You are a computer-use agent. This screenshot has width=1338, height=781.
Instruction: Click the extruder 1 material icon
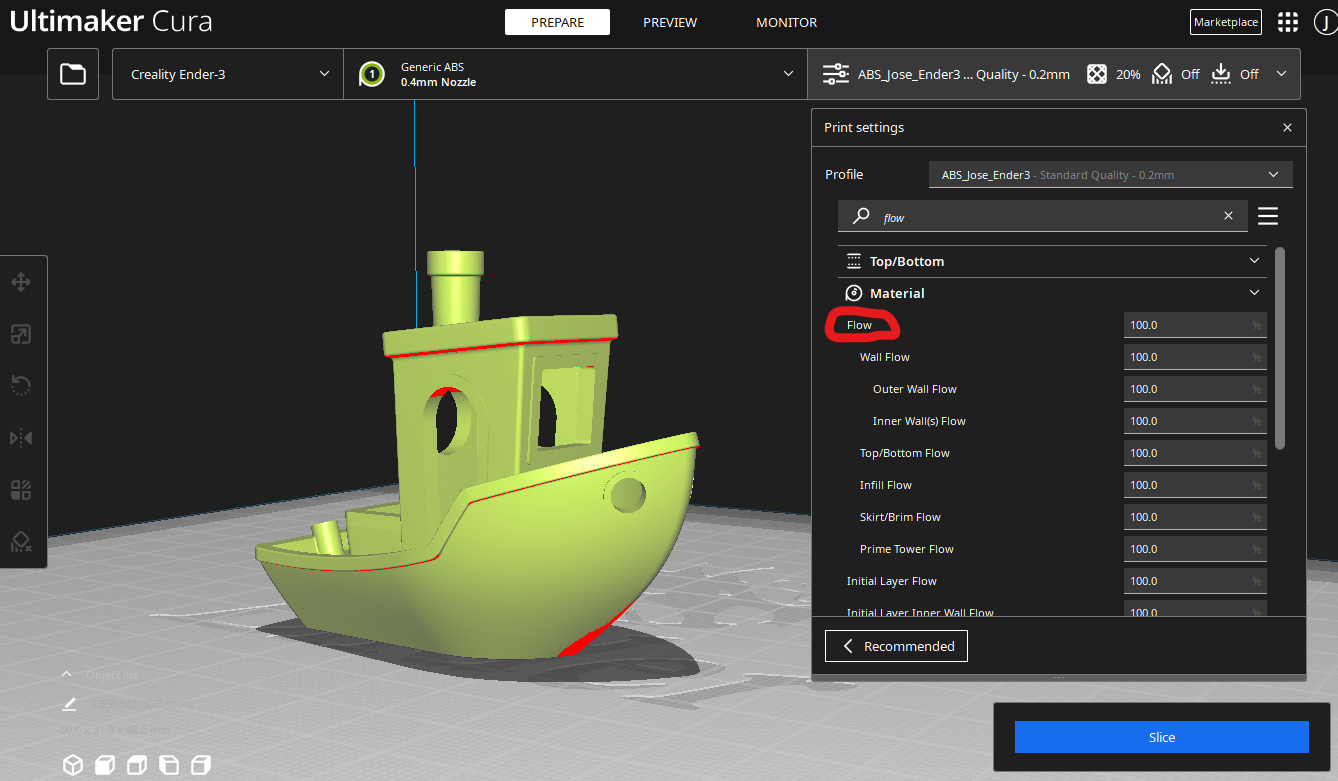pos(372,74)
